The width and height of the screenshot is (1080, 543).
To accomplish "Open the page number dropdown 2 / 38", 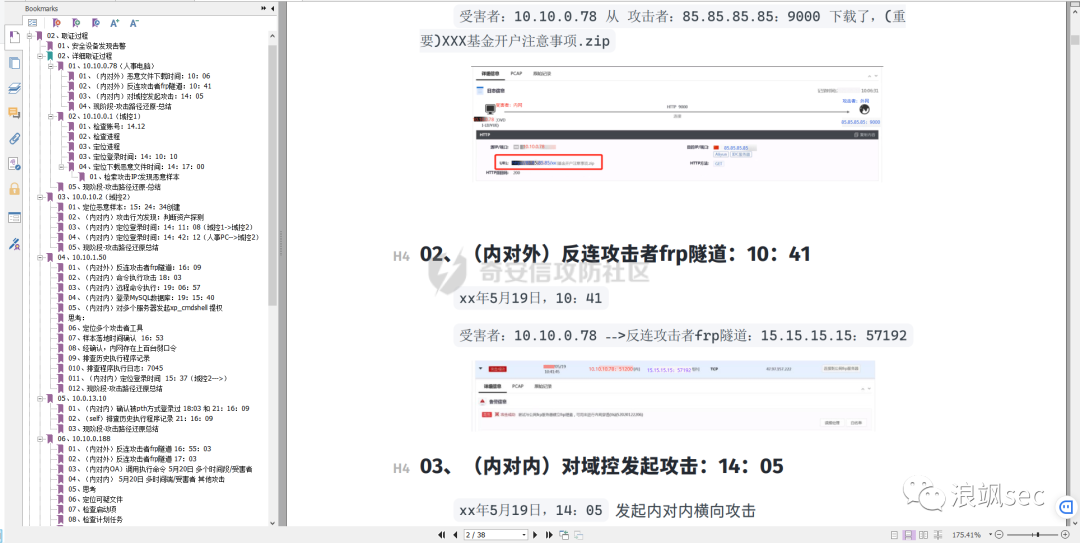I will [x=524, y=535].
